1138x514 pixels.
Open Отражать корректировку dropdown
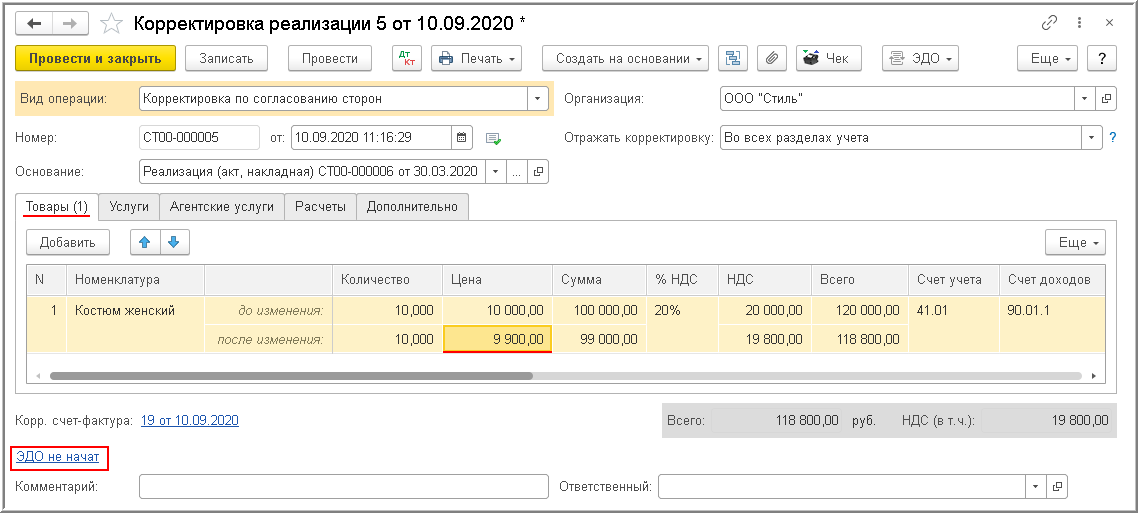[x=1091, y=138]
